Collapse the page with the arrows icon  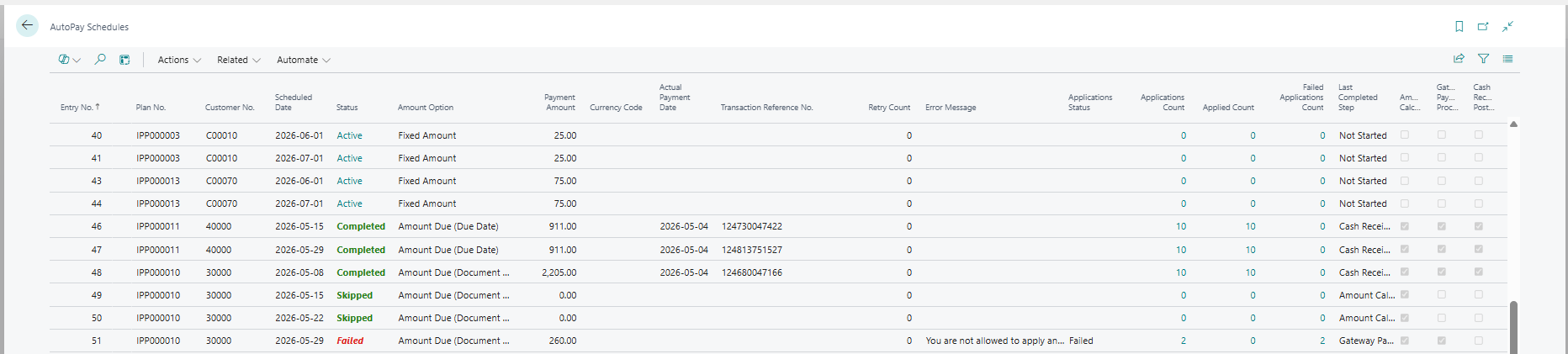(x=1507, y=27)
